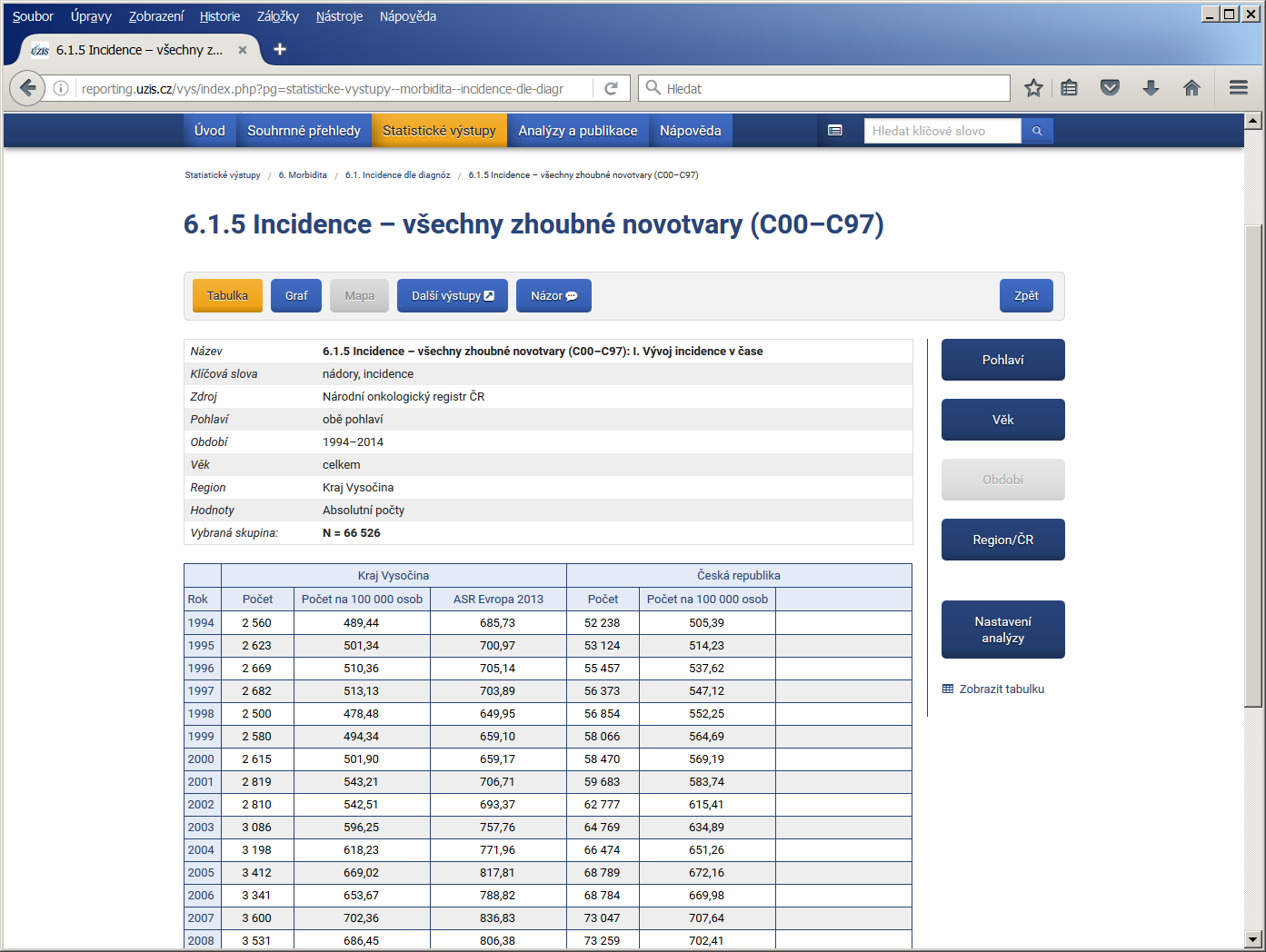Save page to Pocket icon
This screenshot has width=1266, height=952.
coord(1110,88)
